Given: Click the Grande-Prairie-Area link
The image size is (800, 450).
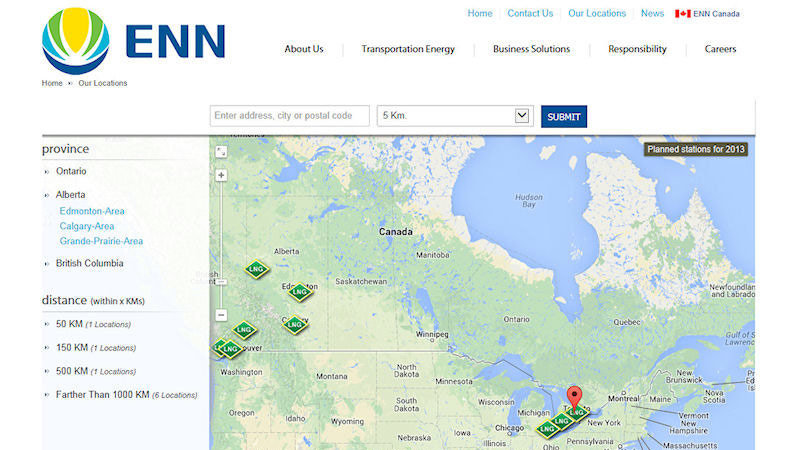Looking at the screenshot, I should pos(101,241).
